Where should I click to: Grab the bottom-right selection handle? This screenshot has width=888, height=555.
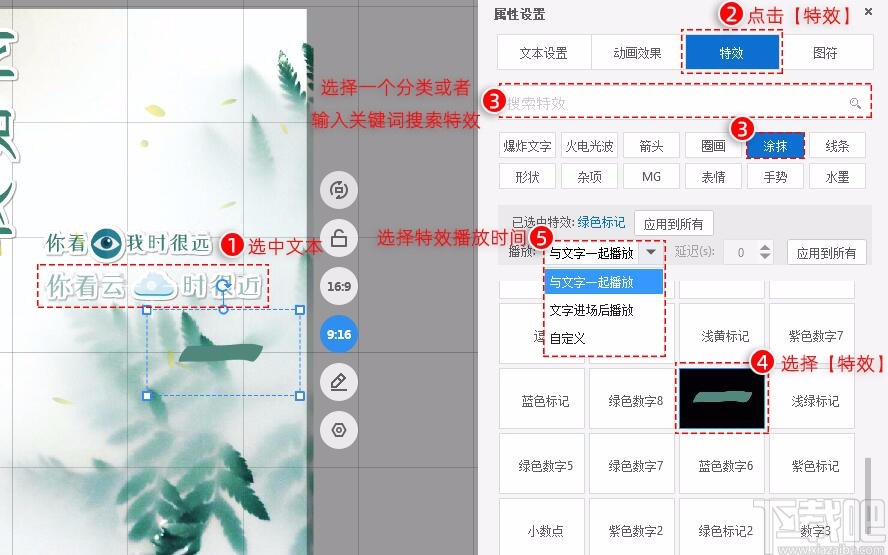(x=300, y=395)
